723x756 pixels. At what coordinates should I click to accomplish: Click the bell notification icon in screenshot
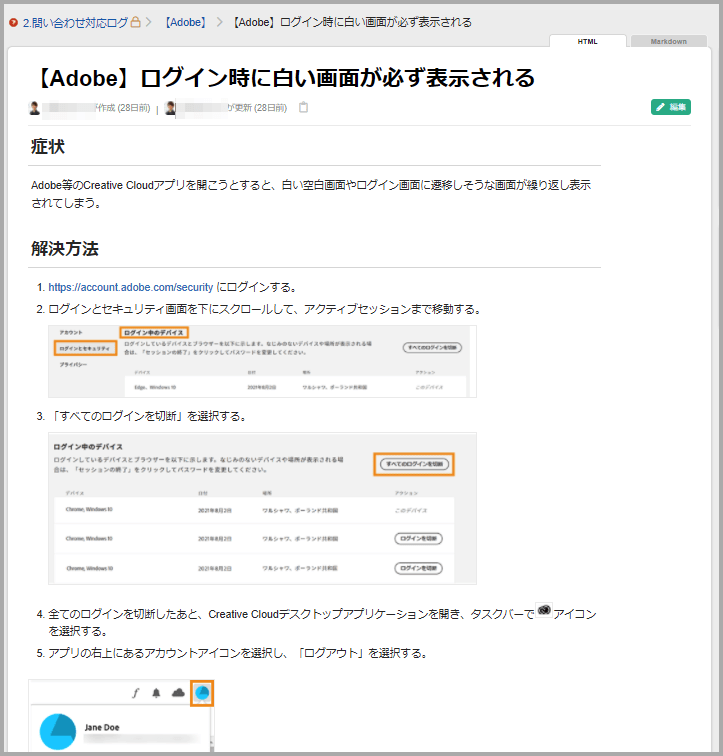point(156,693)
